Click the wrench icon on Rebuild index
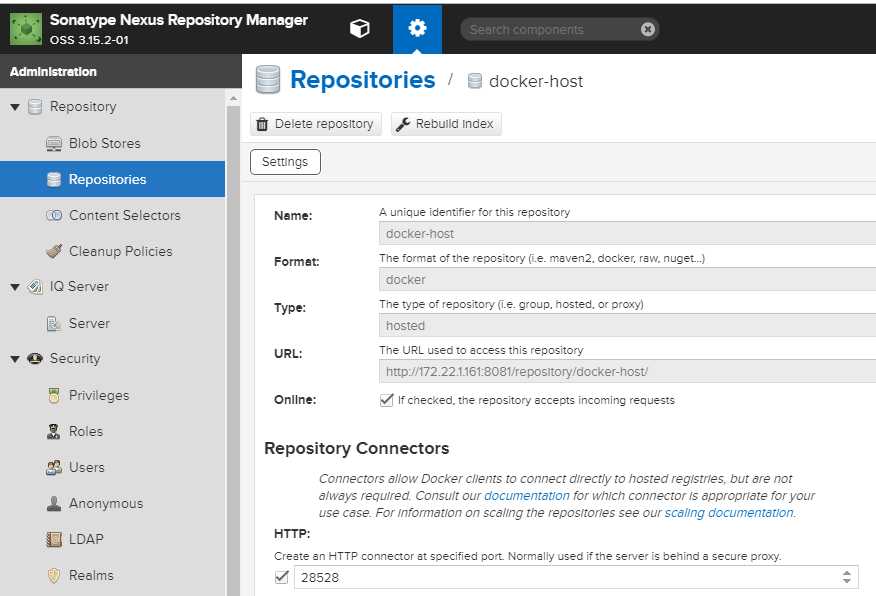The height and width of the screenshot is (596, 876). coord(403,124)
